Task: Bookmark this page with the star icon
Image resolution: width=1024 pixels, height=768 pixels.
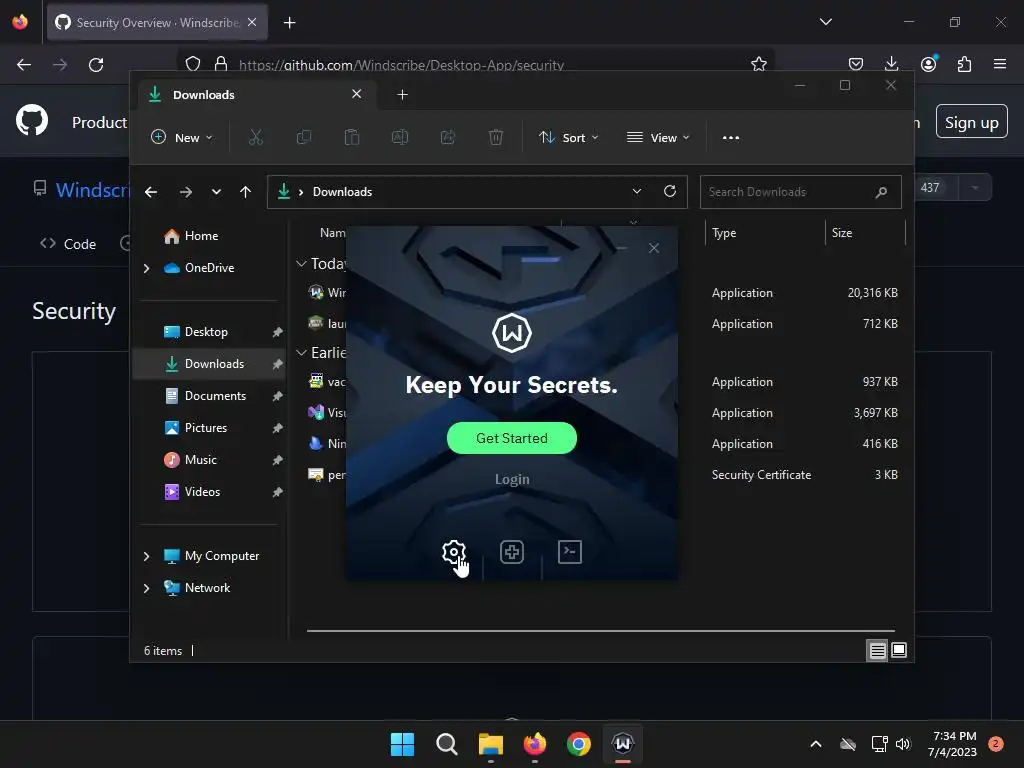Action: tap(758, 64)
